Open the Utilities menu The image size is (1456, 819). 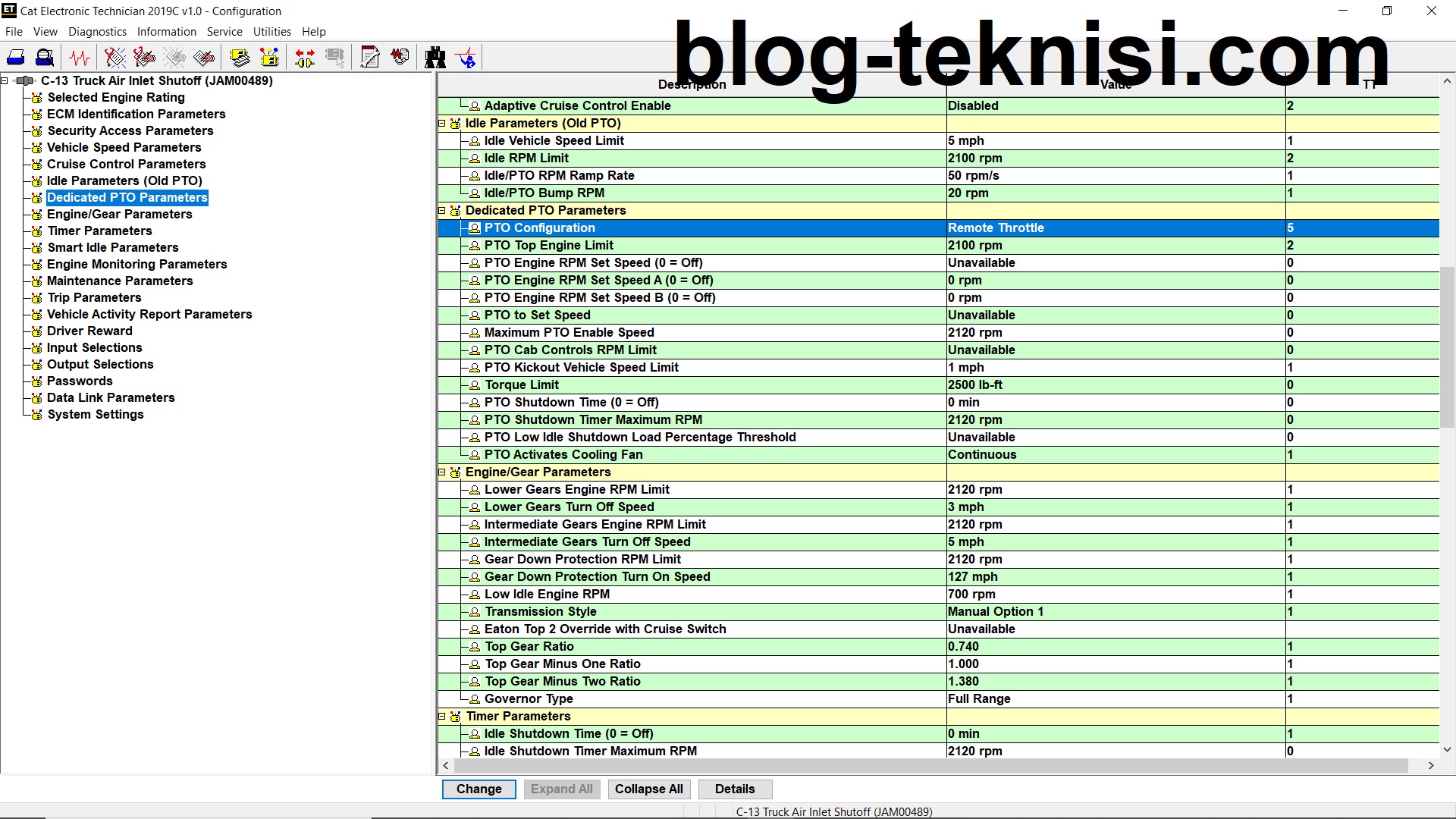pos(271,32)
